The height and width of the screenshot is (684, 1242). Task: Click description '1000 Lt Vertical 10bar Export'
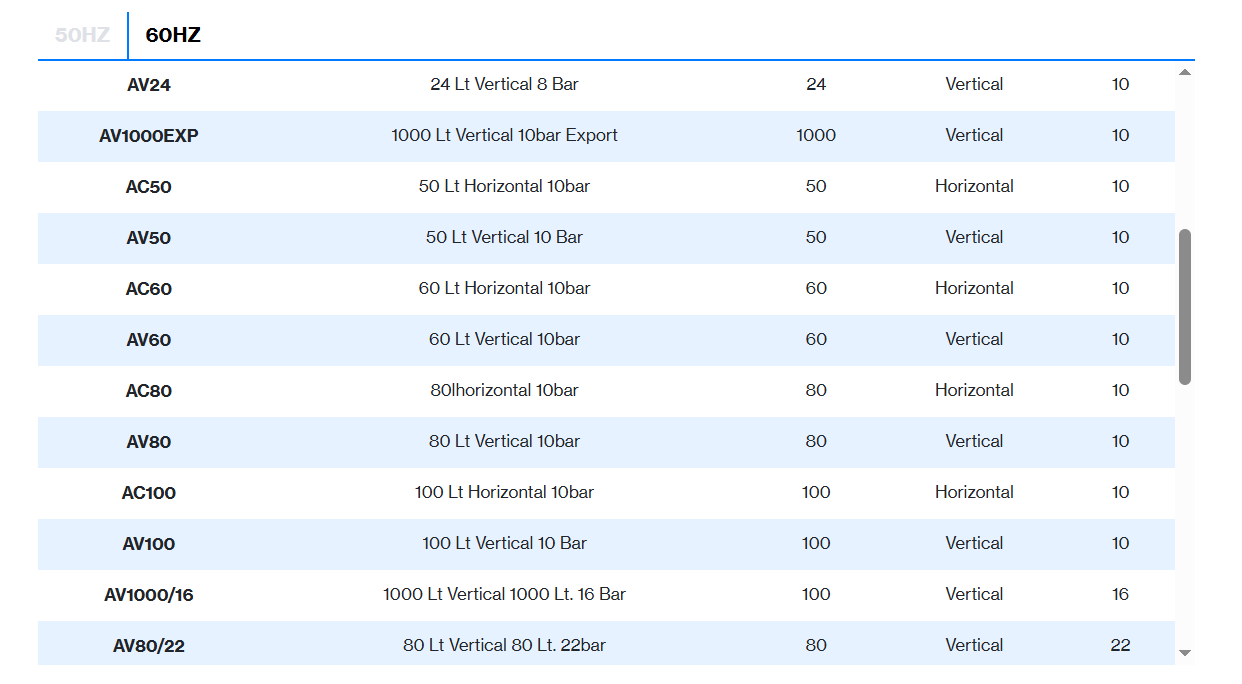click(x=504, y=135)
